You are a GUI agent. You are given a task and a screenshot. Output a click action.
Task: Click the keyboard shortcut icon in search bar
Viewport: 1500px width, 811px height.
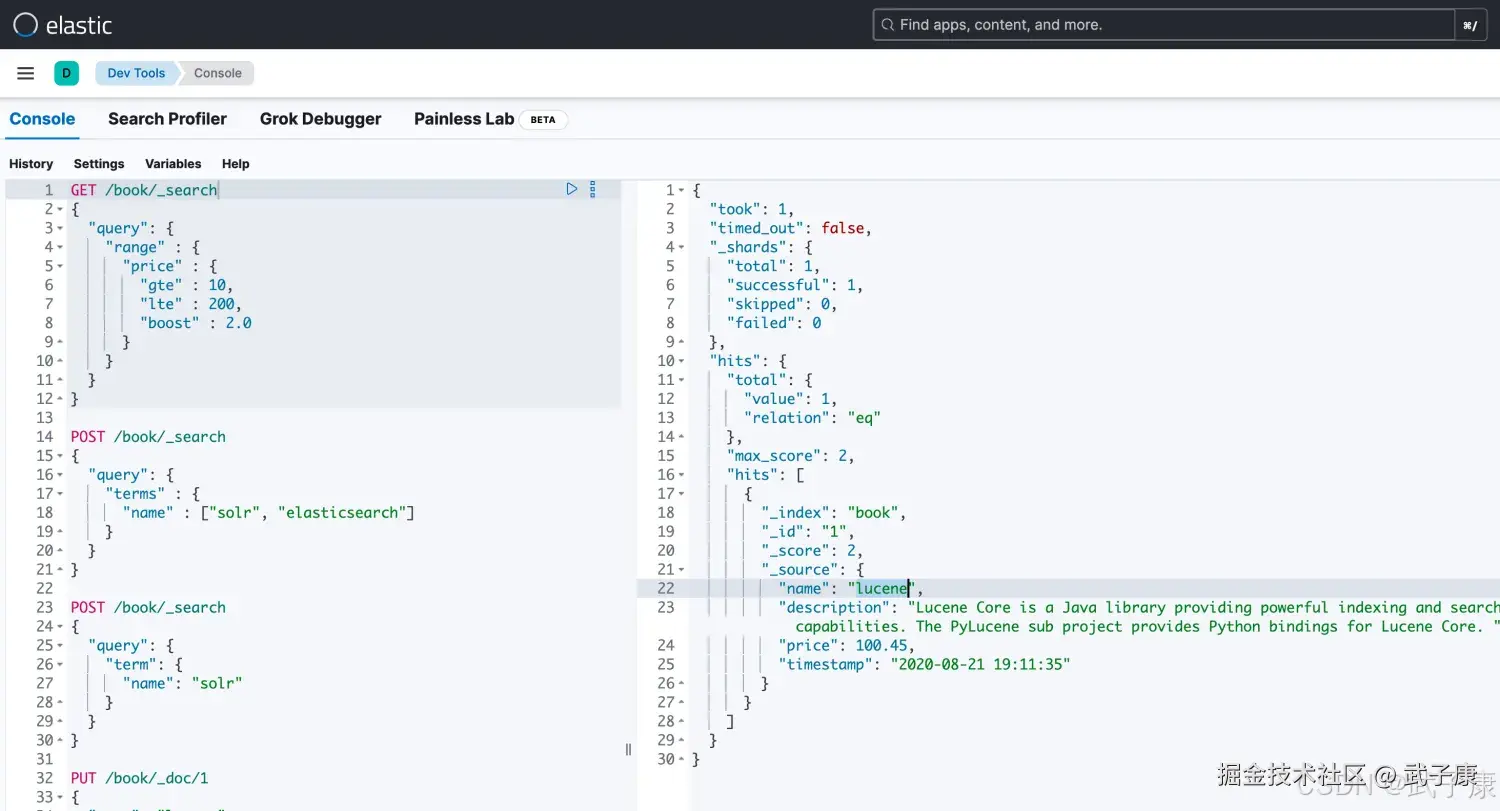(1469, 25)
